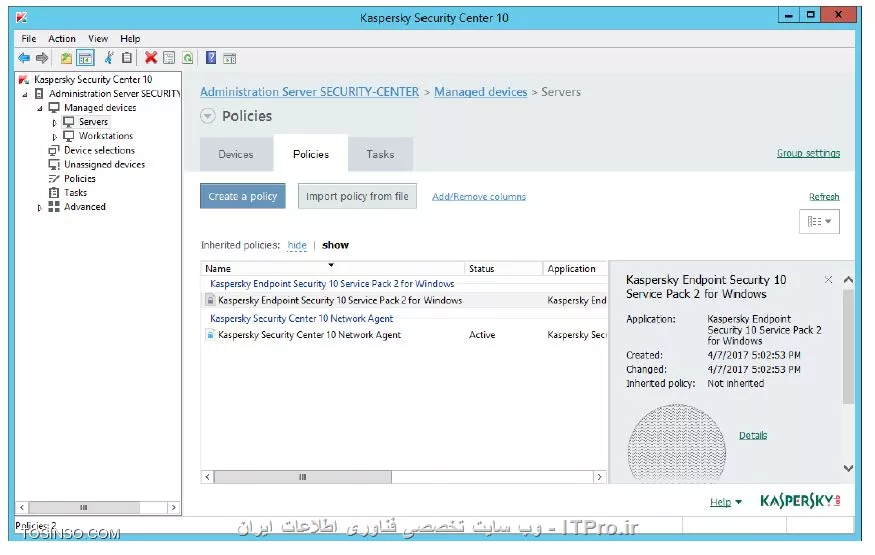Open the Help dropdown at the bottom

click(x=725, y=502)
